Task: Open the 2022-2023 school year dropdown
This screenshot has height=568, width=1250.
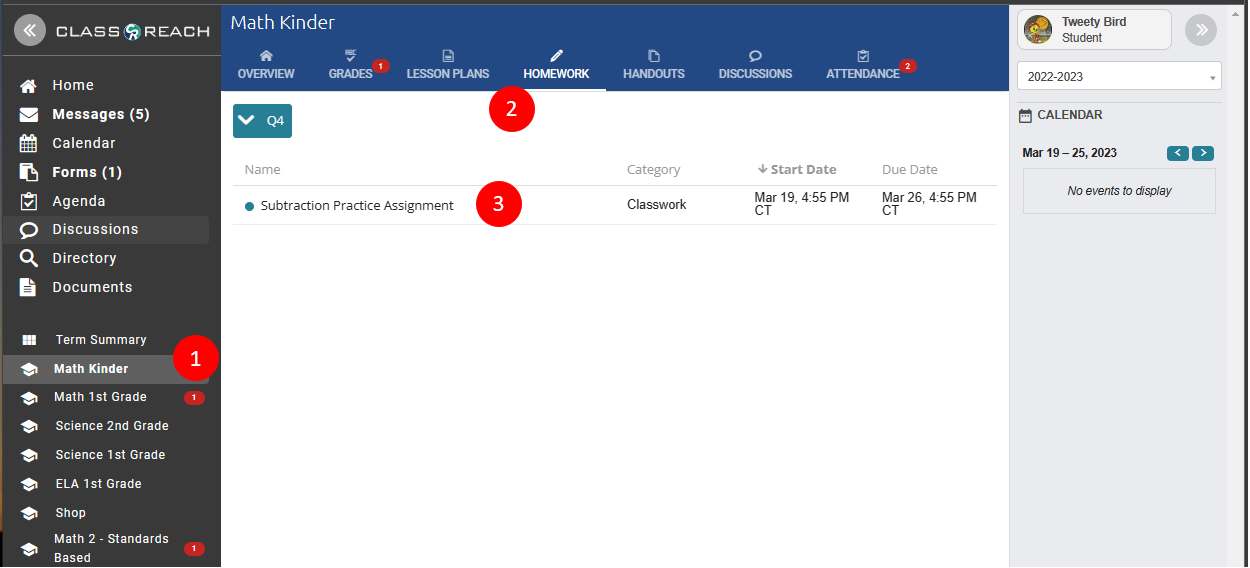Action: (1118, 77)
